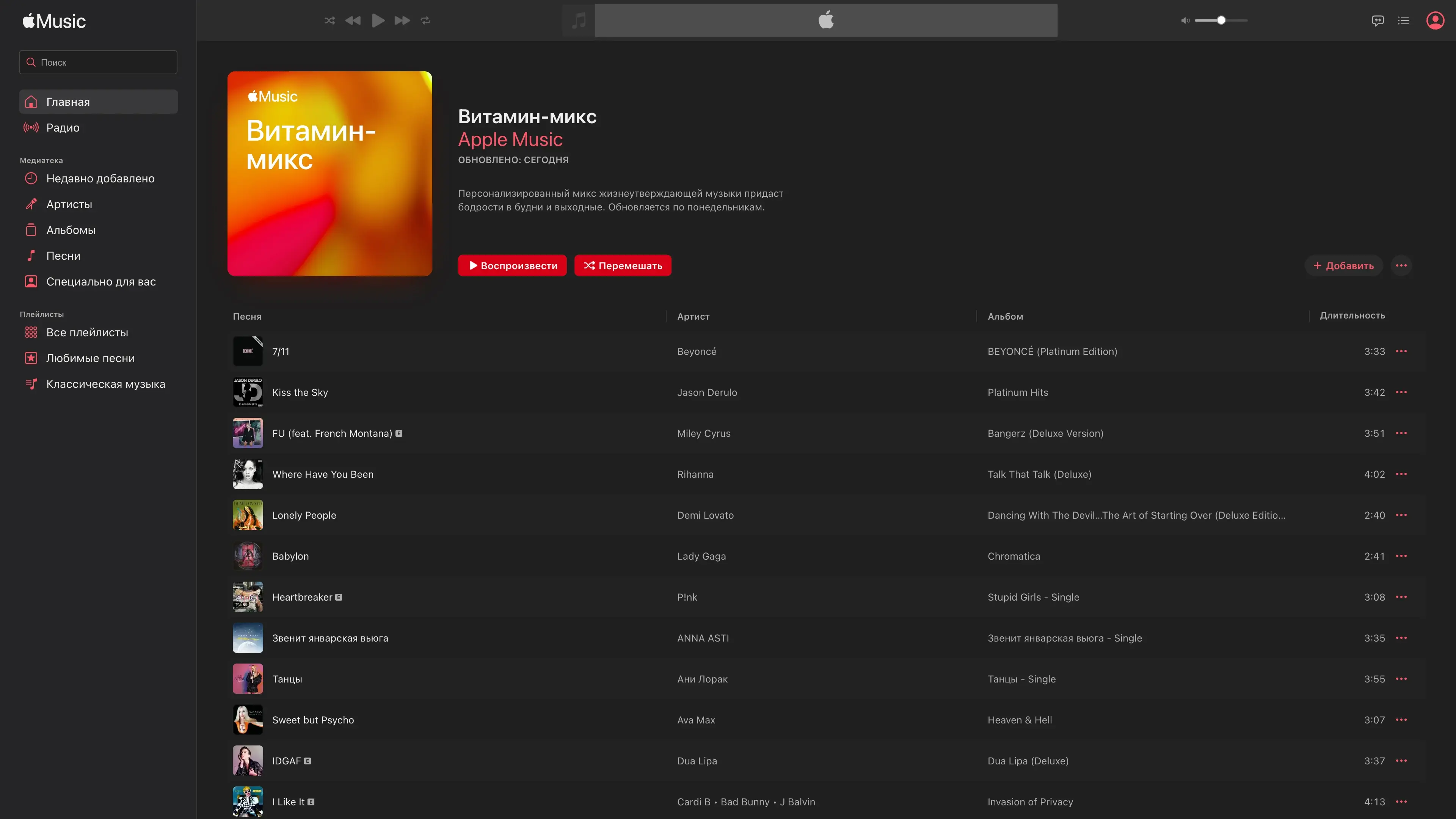Image resolution: width=1456 pixels, height=819 pixels.
Task: Skip to next track with forward icon
Action: (x=402, y=20)
